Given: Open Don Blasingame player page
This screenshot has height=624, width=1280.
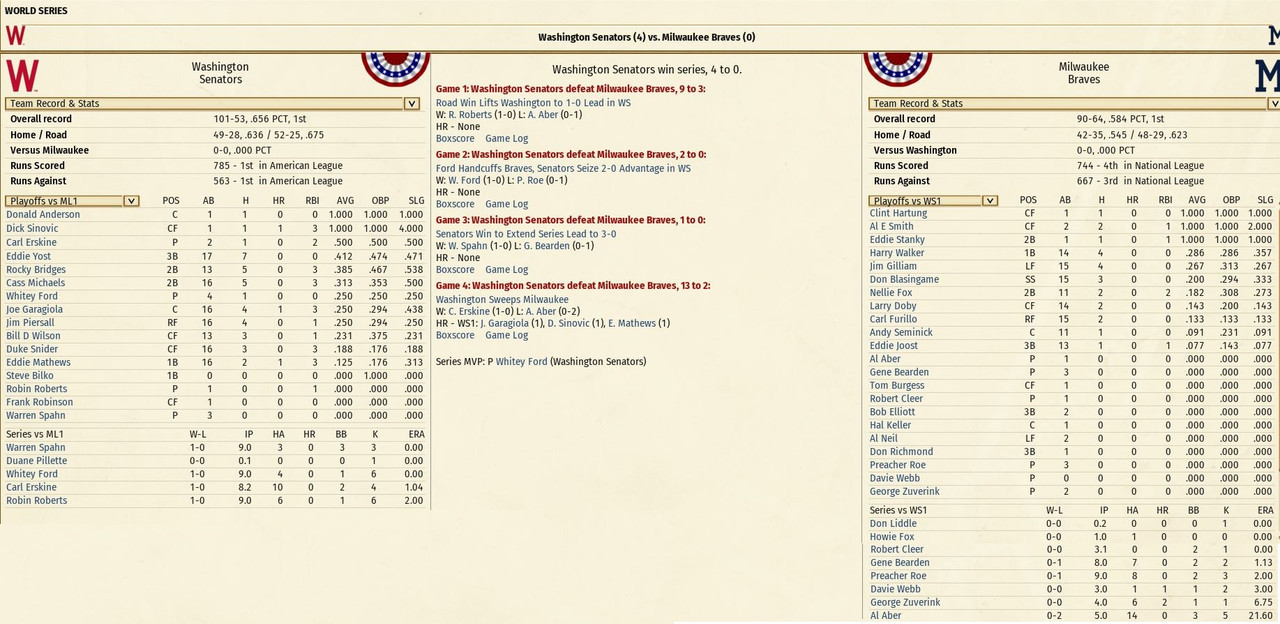Looking at the screenshot, I should click(x=904, y=280).
